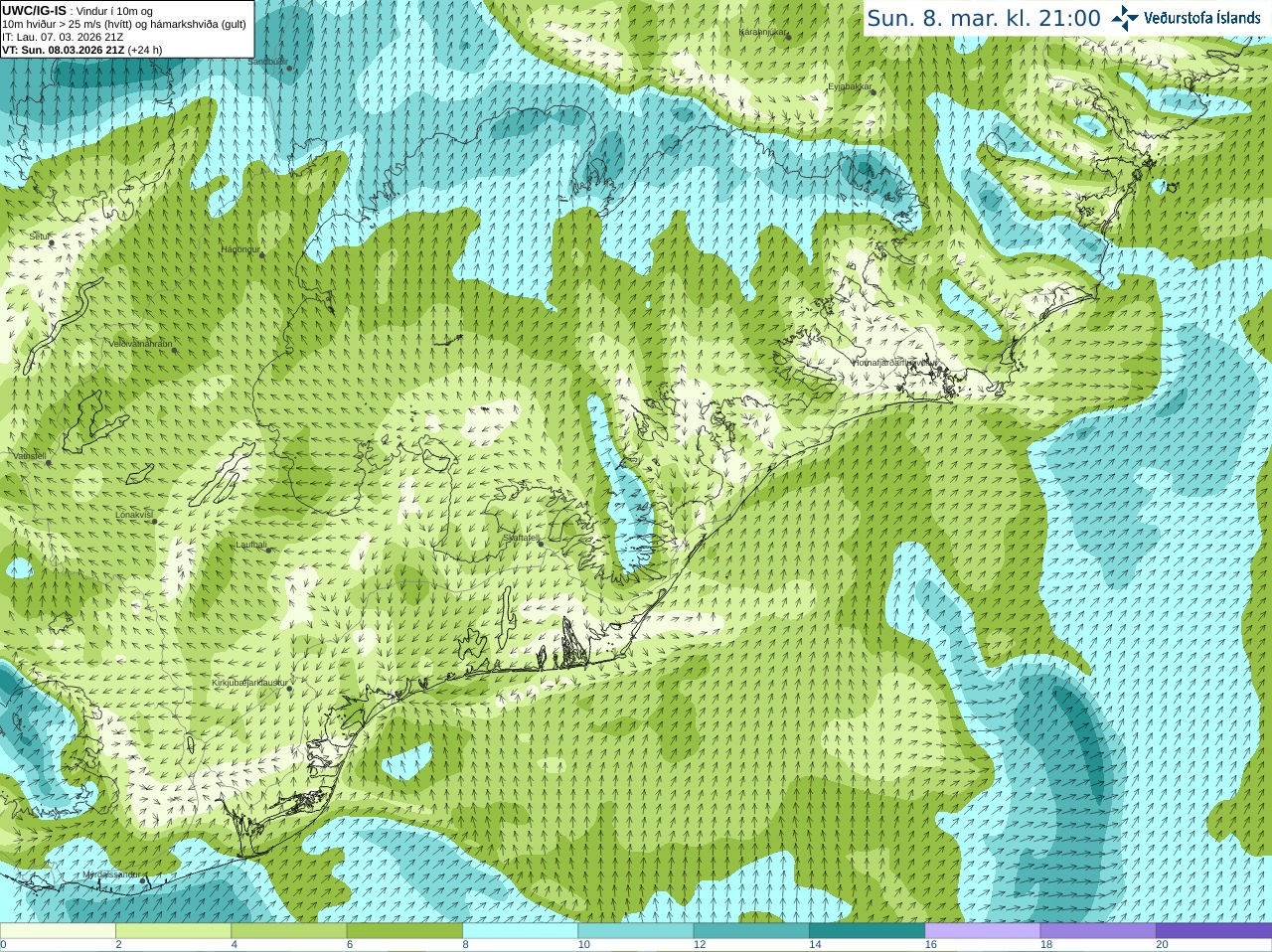
Task: Click the 'Laufbali' place label
Action: click(x=251, y=545)
